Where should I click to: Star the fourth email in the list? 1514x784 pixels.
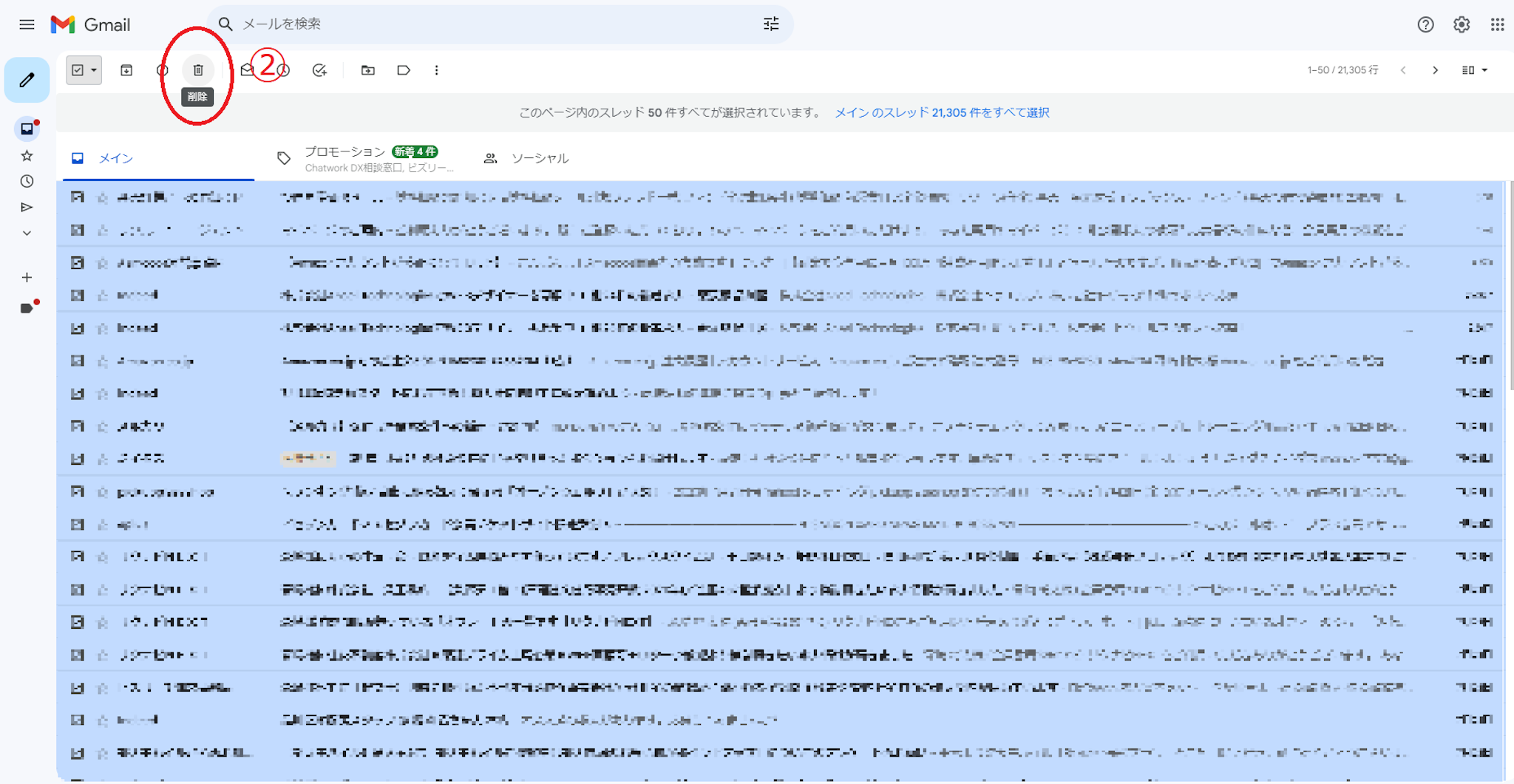tap(103, 295)
